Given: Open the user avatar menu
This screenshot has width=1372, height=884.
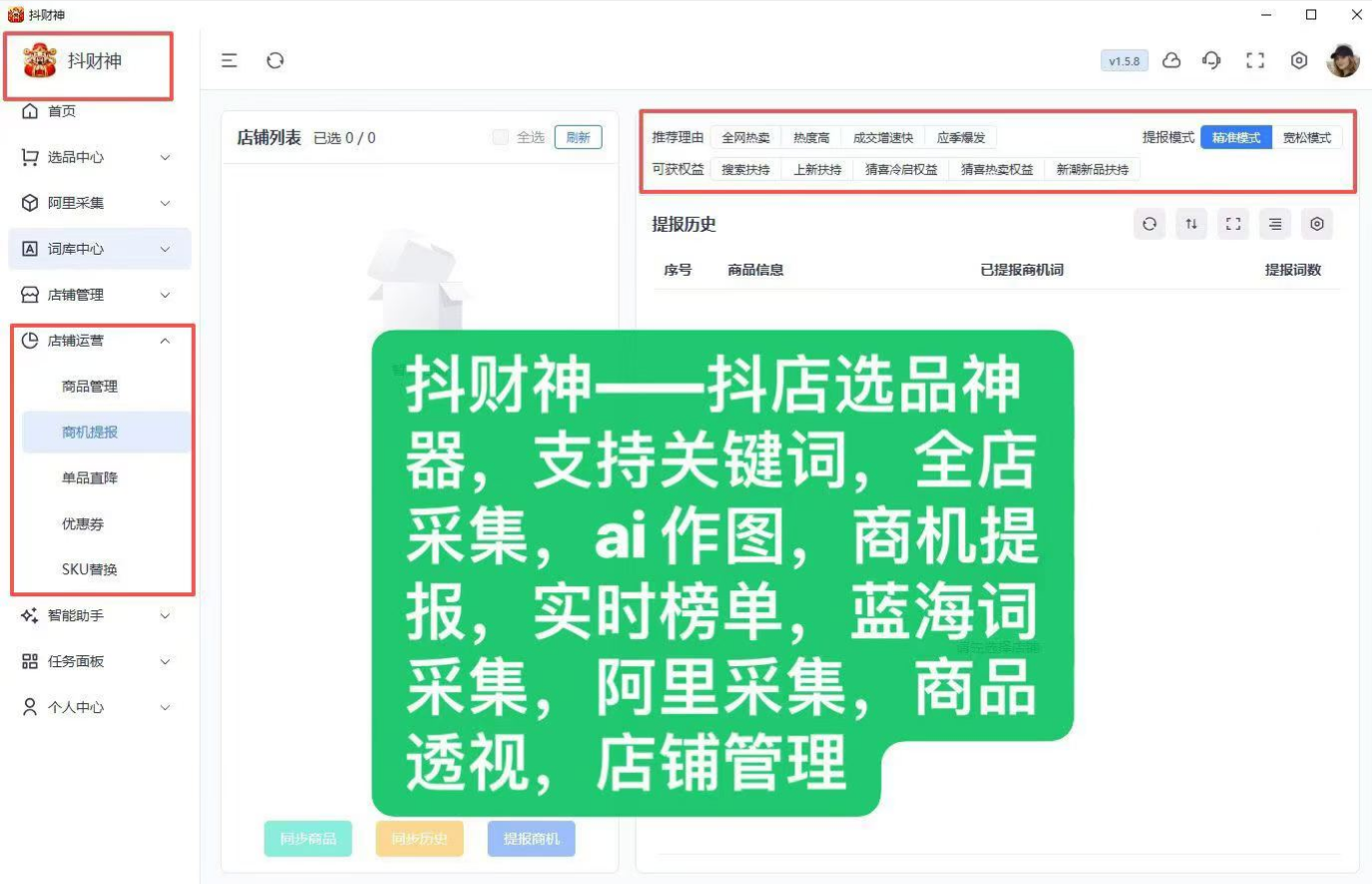Looking at the screenshot, I should [x=1343, y=61].
